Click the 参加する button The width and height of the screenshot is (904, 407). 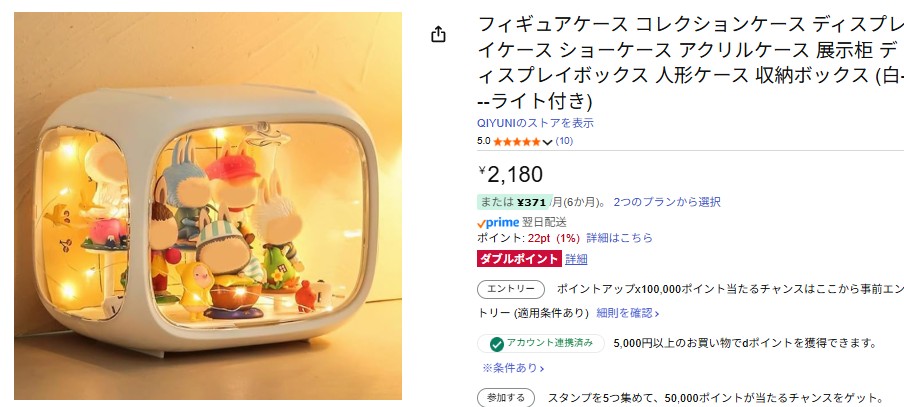coord(506,398)
